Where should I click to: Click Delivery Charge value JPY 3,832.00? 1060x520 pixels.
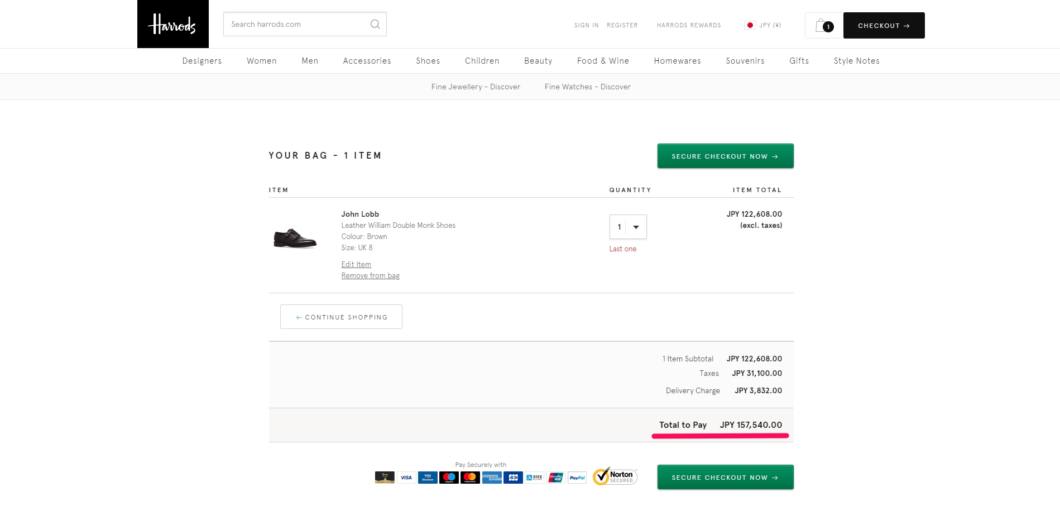point(758,391)
